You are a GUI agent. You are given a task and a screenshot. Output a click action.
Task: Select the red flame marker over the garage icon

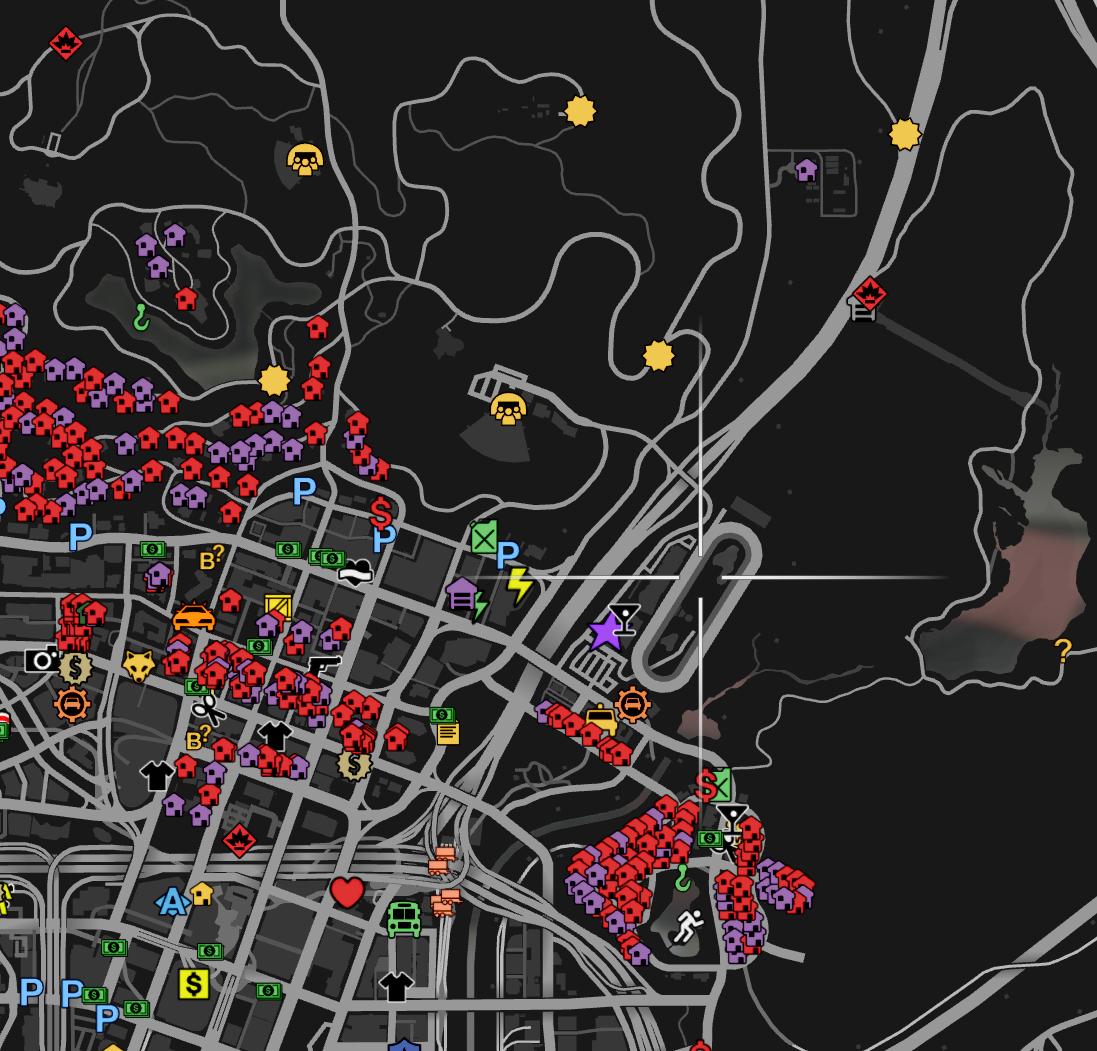click(x=870, y=293)
